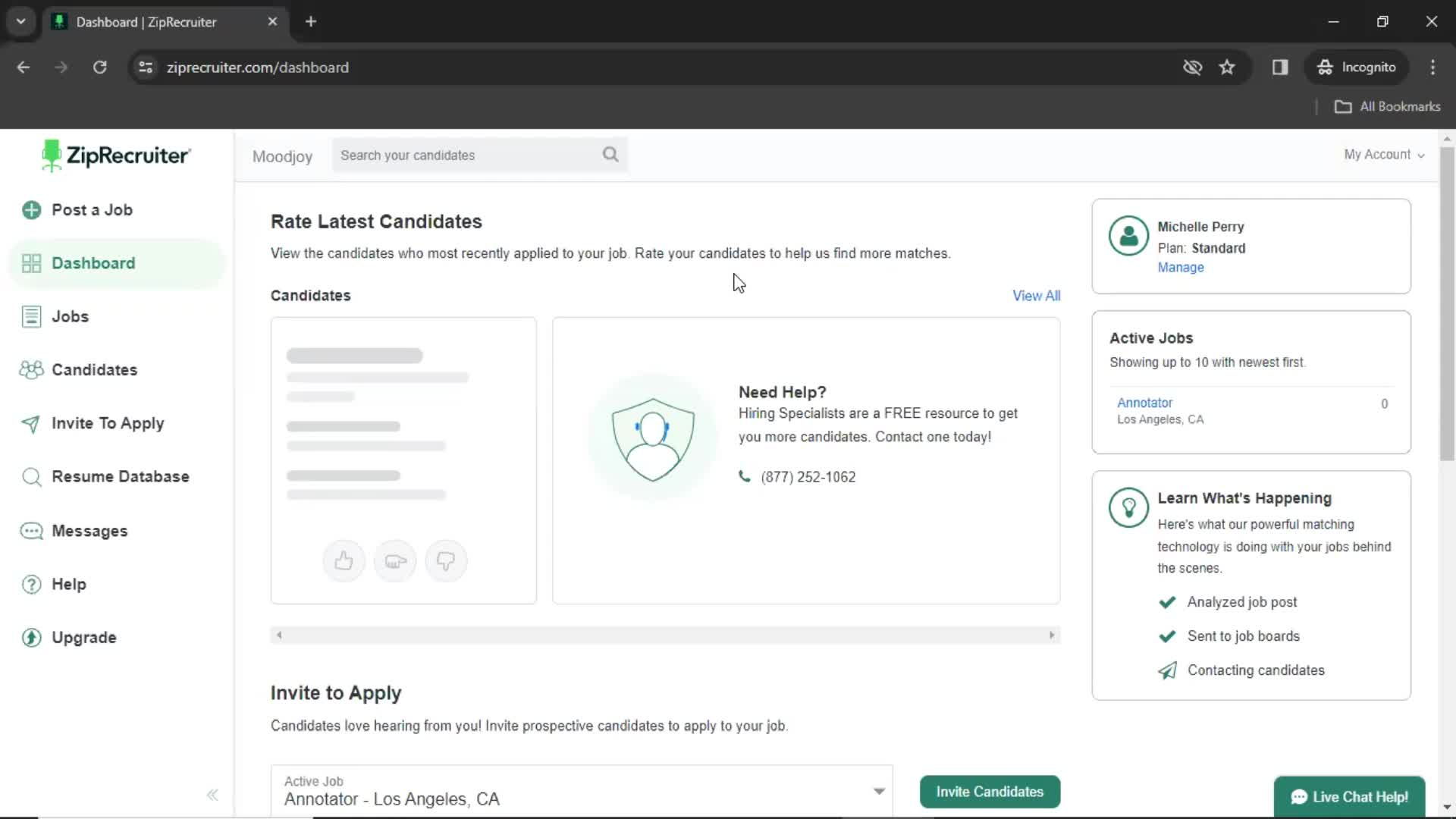Expand the Upgrade plan options
This screenshot has height=819, width=1456.
pyautogui.click(x=84, y=637)
